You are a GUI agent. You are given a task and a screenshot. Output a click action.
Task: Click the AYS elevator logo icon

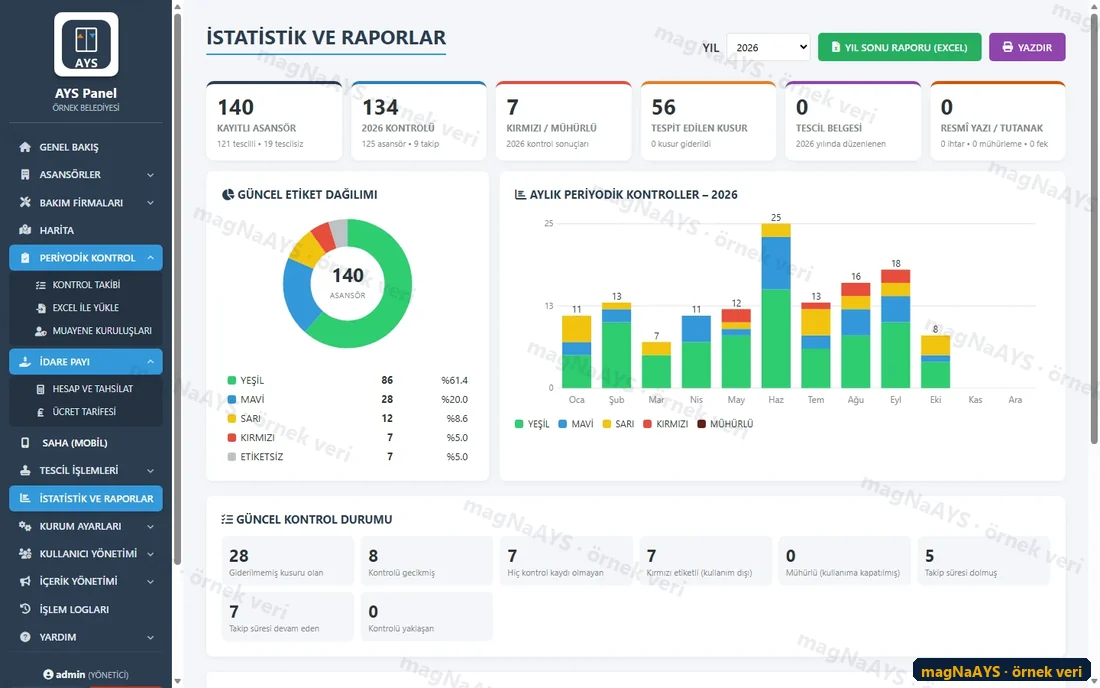click(86, 44)
